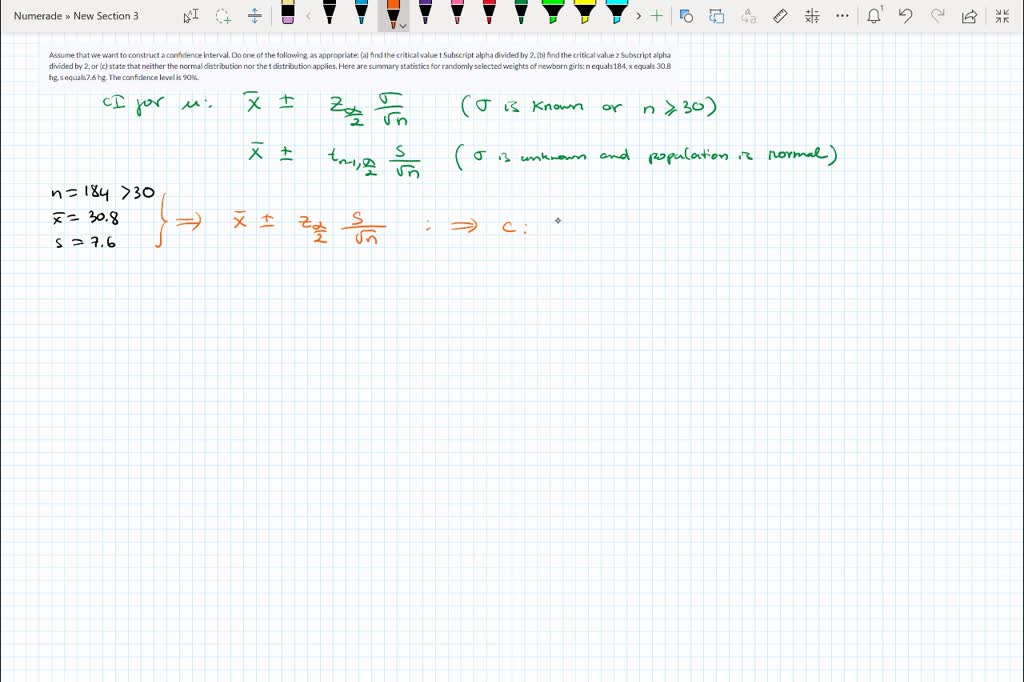Enable the pointer select mode
1024x682 pixels.
tap(188, 15)
